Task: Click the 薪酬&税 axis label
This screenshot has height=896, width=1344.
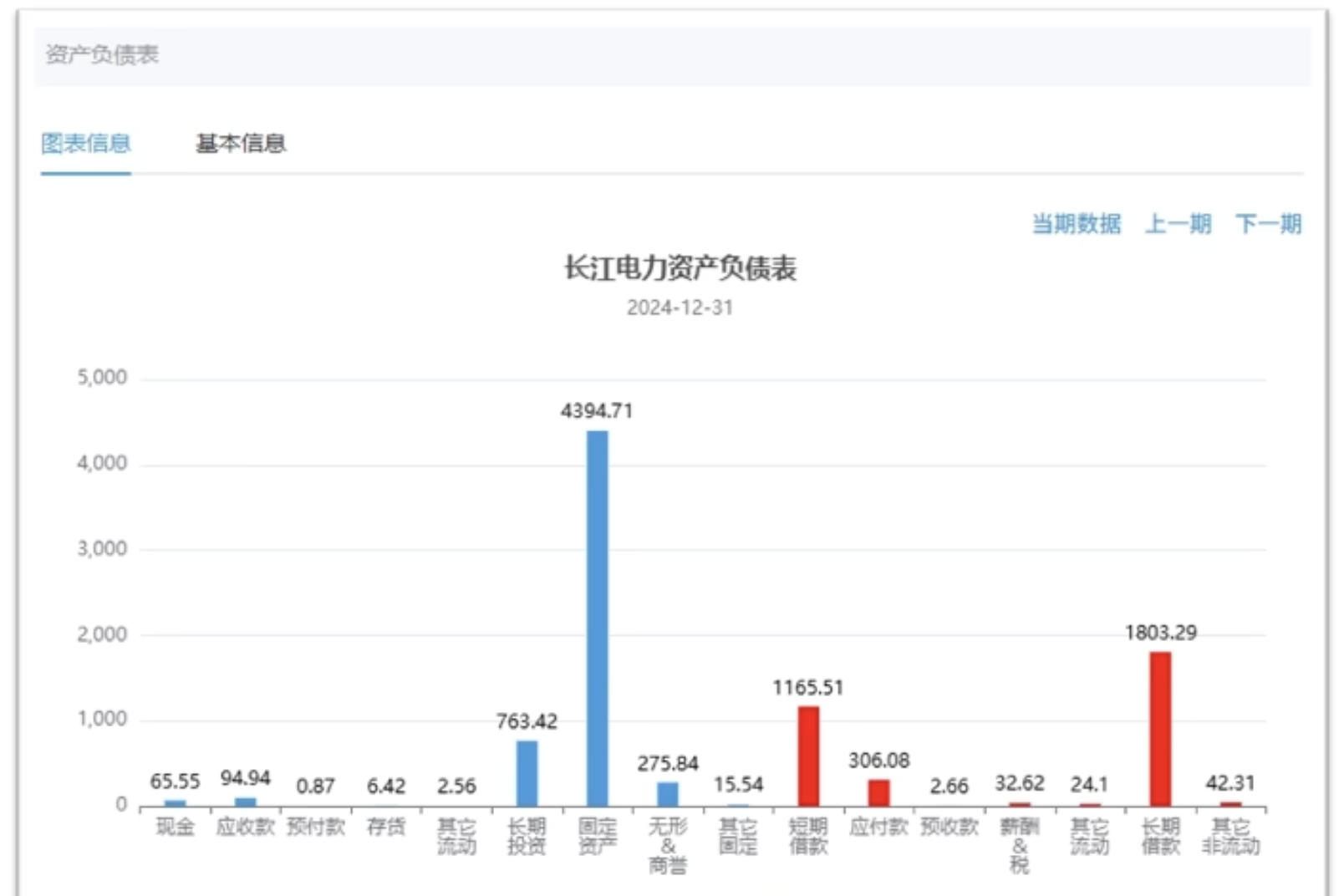Action: click(x=1020, y=845)
